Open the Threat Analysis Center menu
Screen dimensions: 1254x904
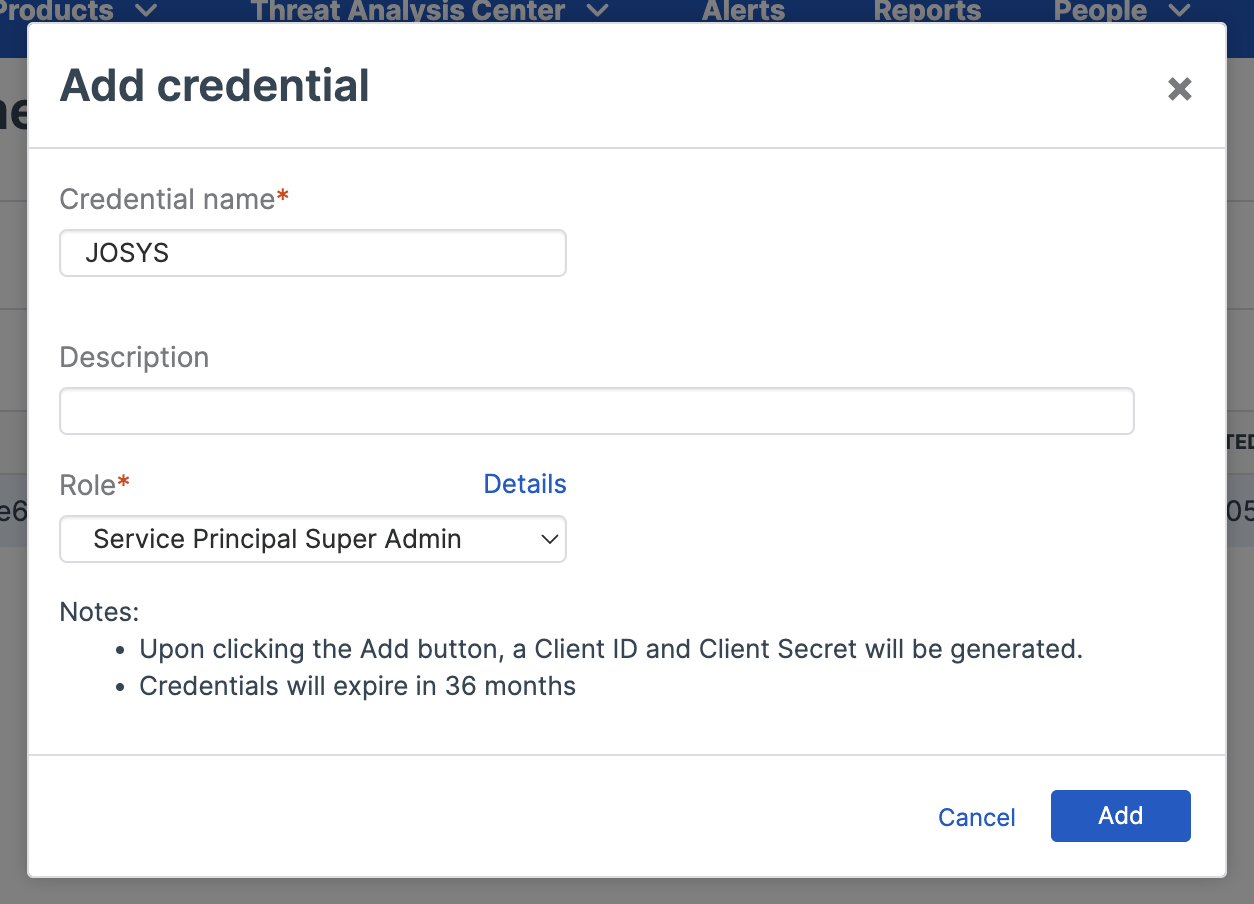(x=407, y=11)
